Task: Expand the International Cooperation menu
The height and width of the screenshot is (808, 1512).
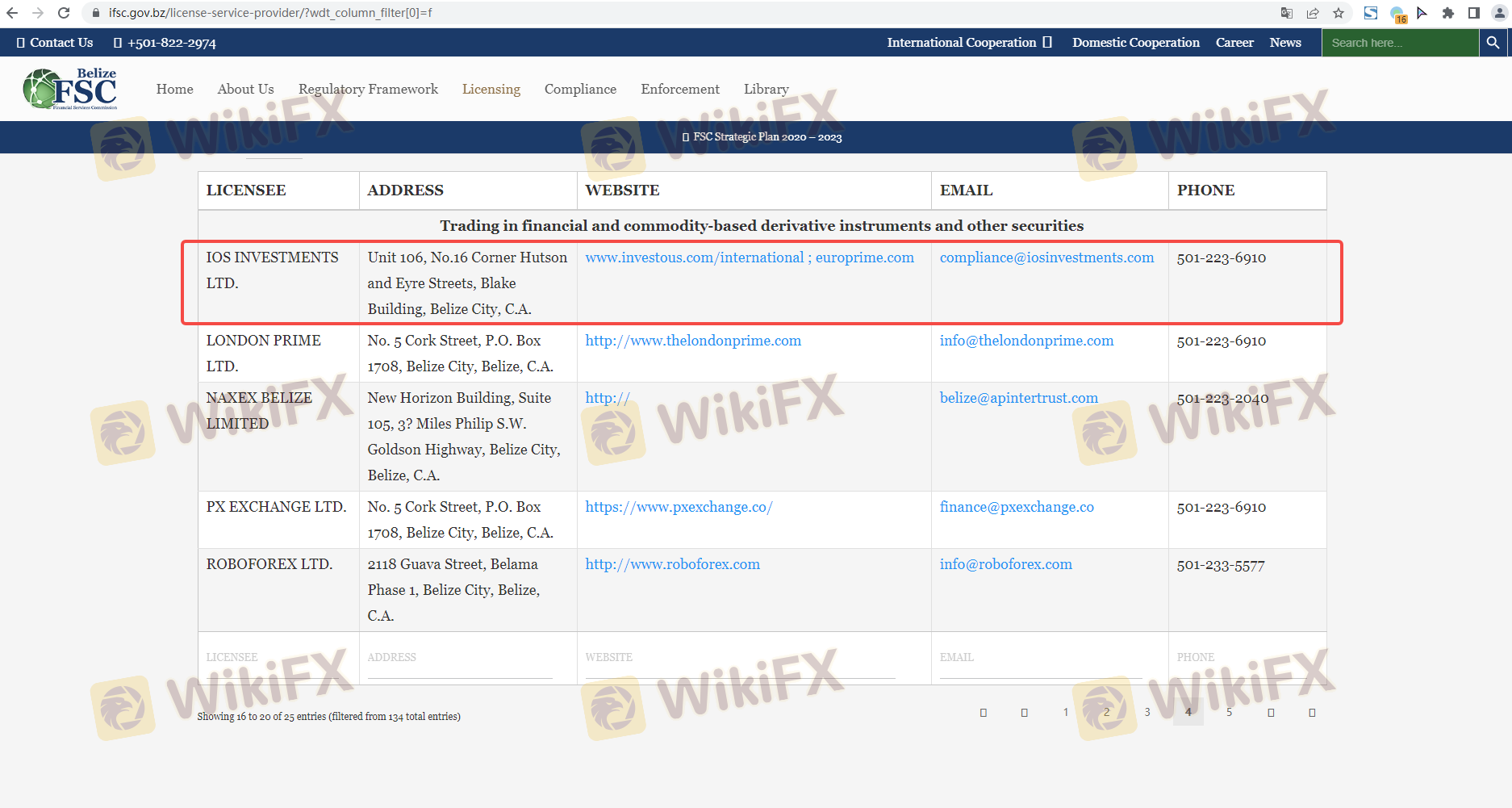Action: pos(968,43)
